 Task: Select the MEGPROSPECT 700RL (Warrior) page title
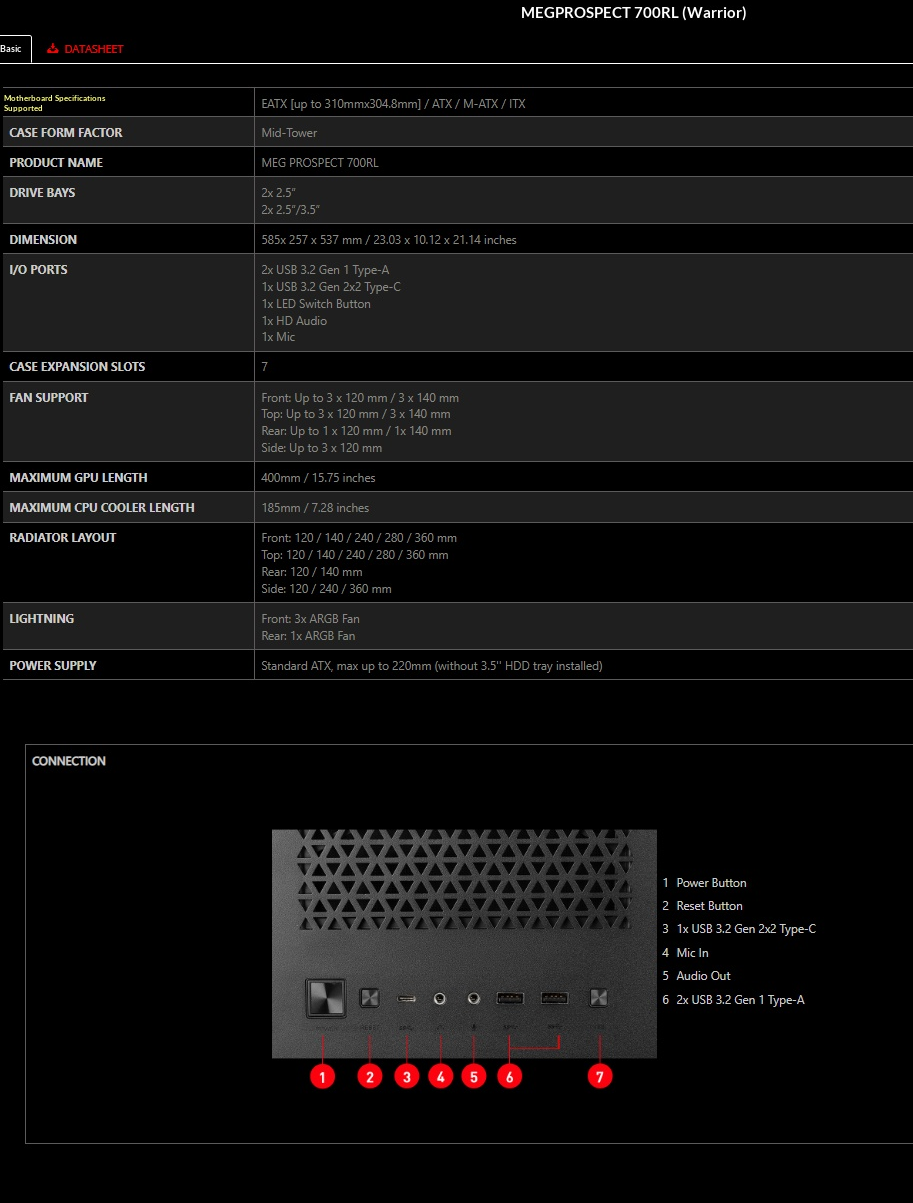(633, 13)
